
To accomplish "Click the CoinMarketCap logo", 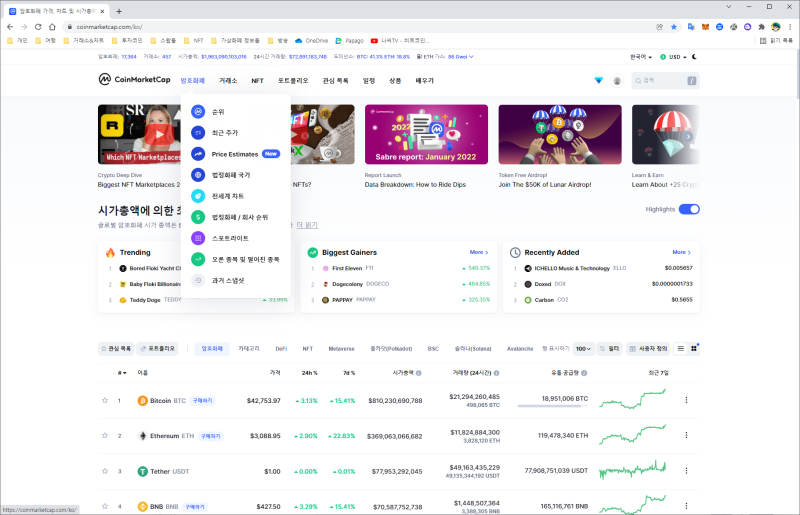I will coord(134,80).
